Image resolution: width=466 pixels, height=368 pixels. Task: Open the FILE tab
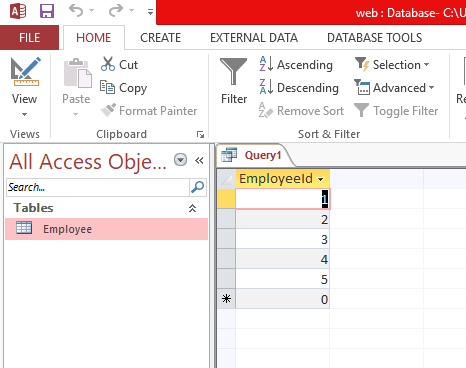point(29,38)
